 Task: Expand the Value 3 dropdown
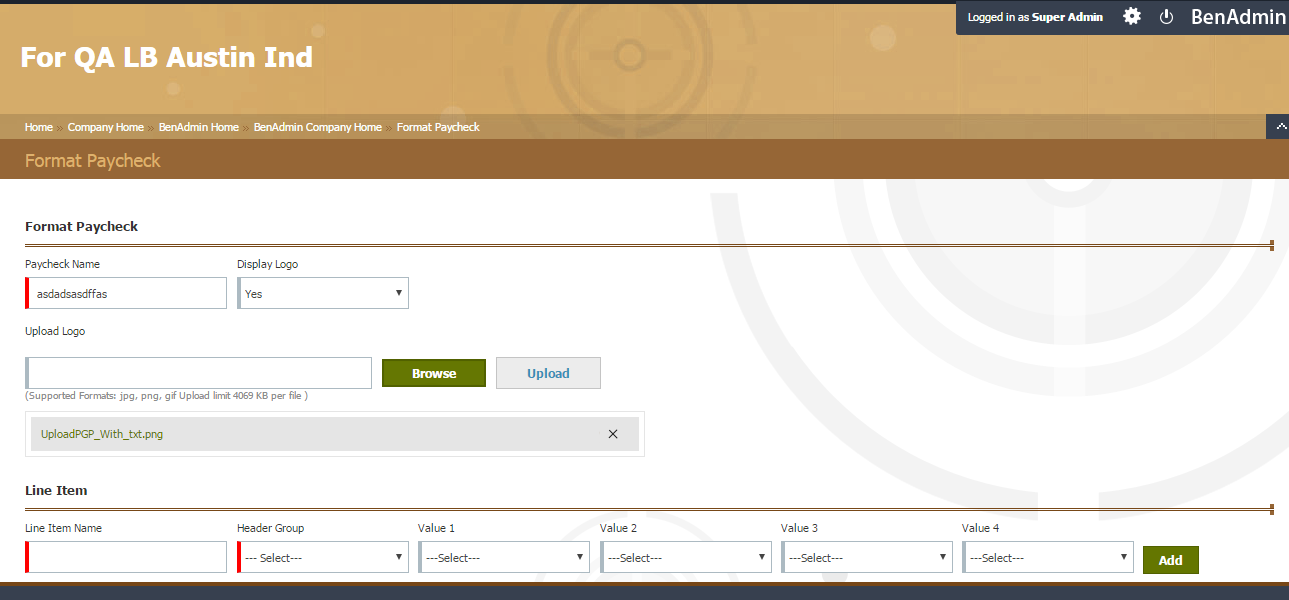pyautogui.click(x=867, y=557)
